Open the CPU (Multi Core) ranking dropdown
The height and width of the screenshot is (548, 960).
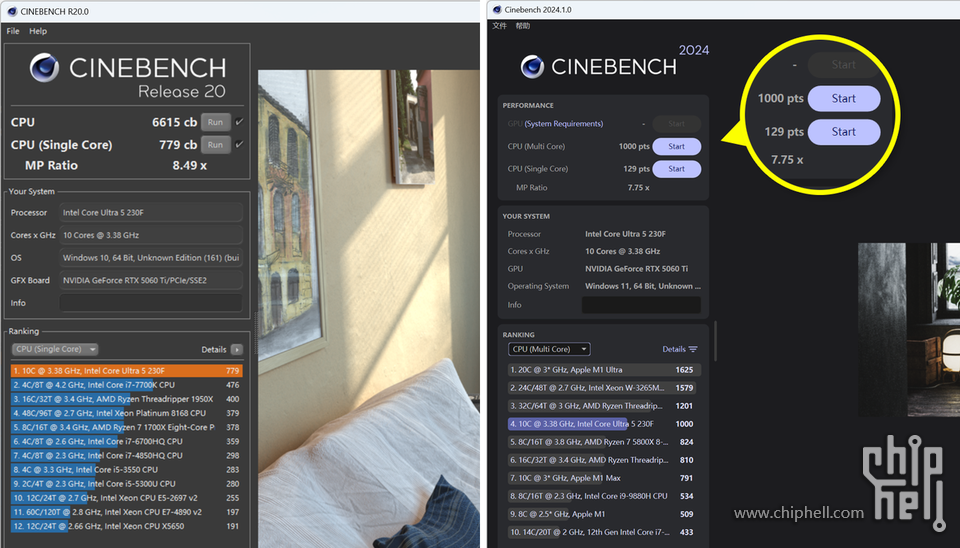(x=549, y=349)
